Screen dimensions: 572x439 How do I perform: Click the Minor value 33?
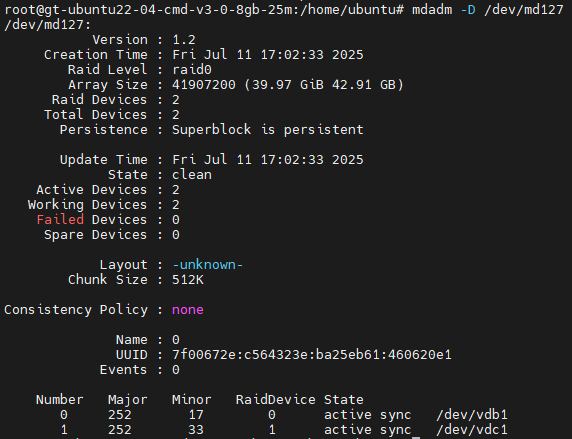pos(196,430)
